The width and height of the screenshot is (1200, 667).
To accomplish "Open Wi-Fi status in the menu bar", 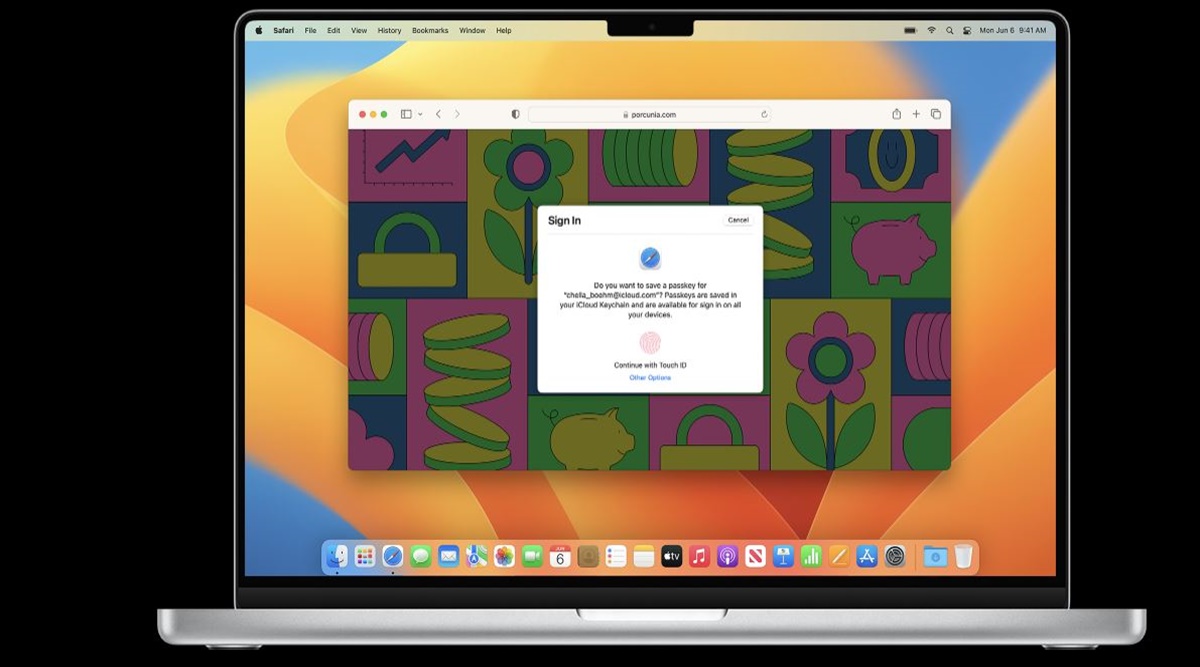I will pyautogui.click(x=931, y=31).
